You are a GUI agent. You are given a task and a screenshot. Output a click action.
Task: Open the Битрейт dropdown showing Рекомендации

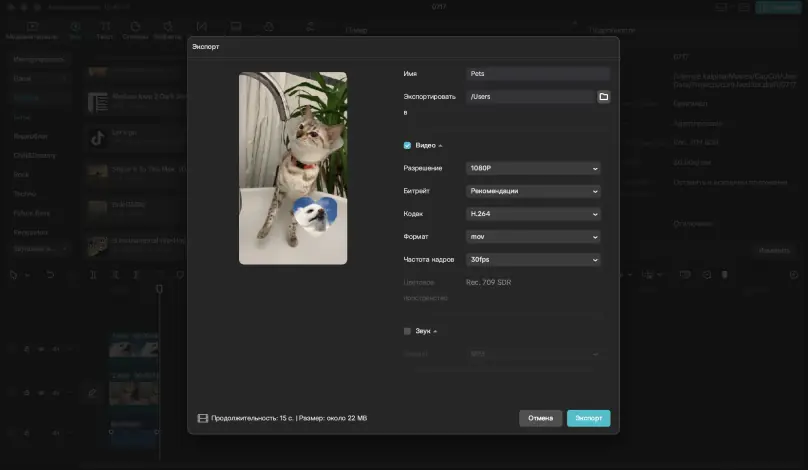tap(533, 191)
